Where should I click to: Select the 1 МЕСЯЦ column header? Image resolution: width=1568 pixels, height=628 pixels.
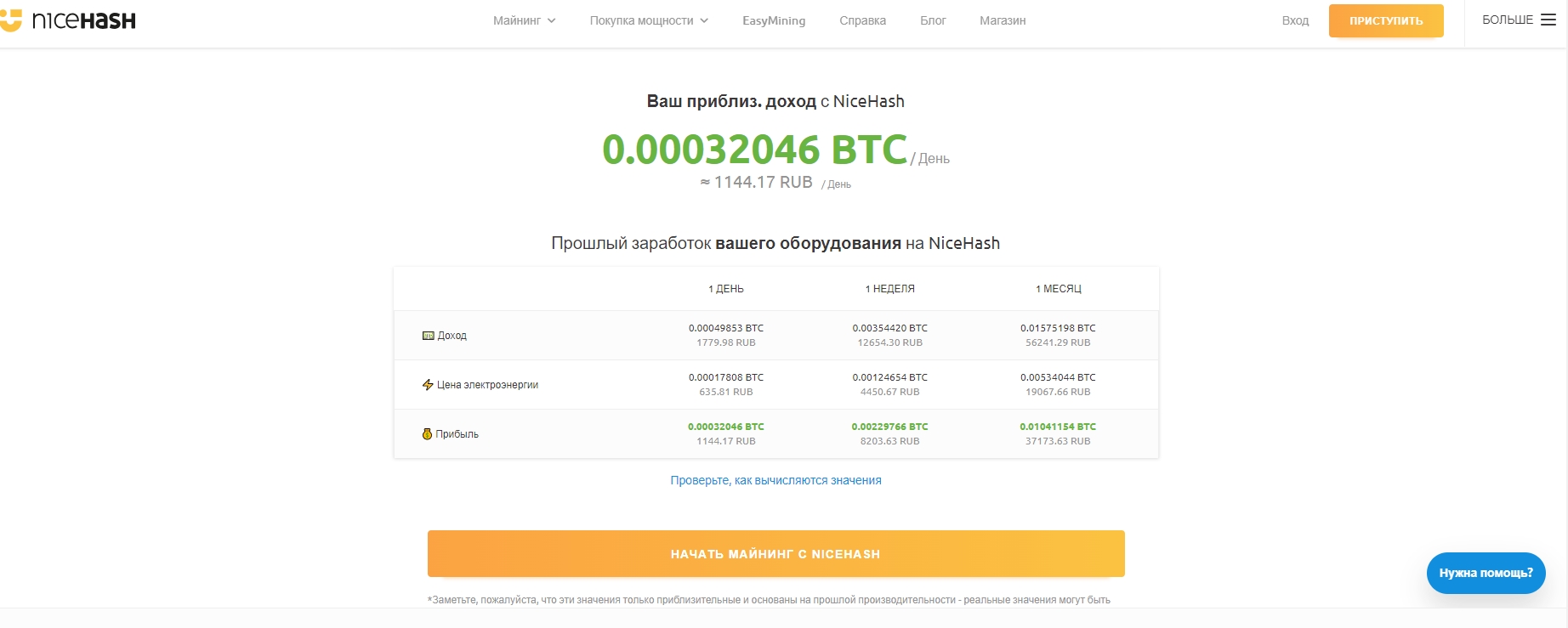1059,289
